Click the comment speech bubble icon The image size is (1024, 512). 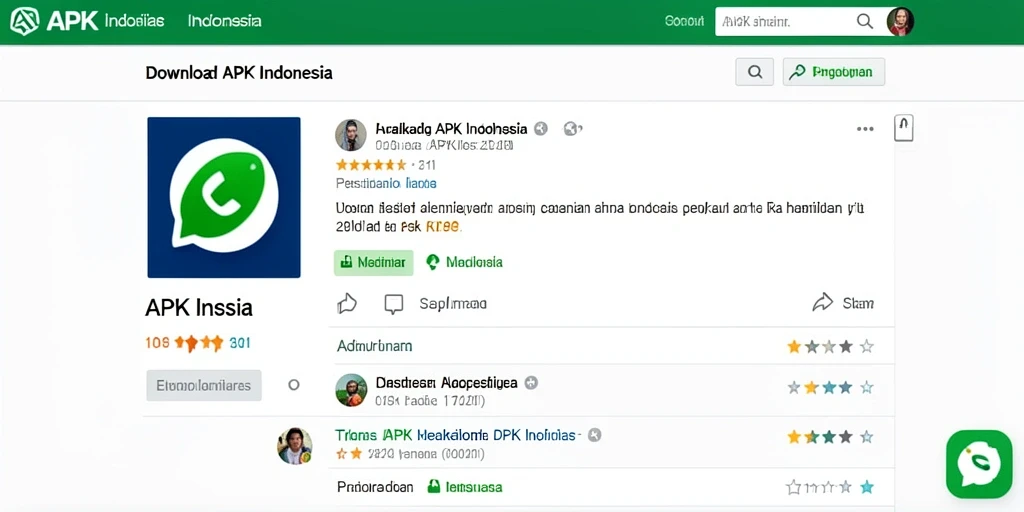click(394, 304)
